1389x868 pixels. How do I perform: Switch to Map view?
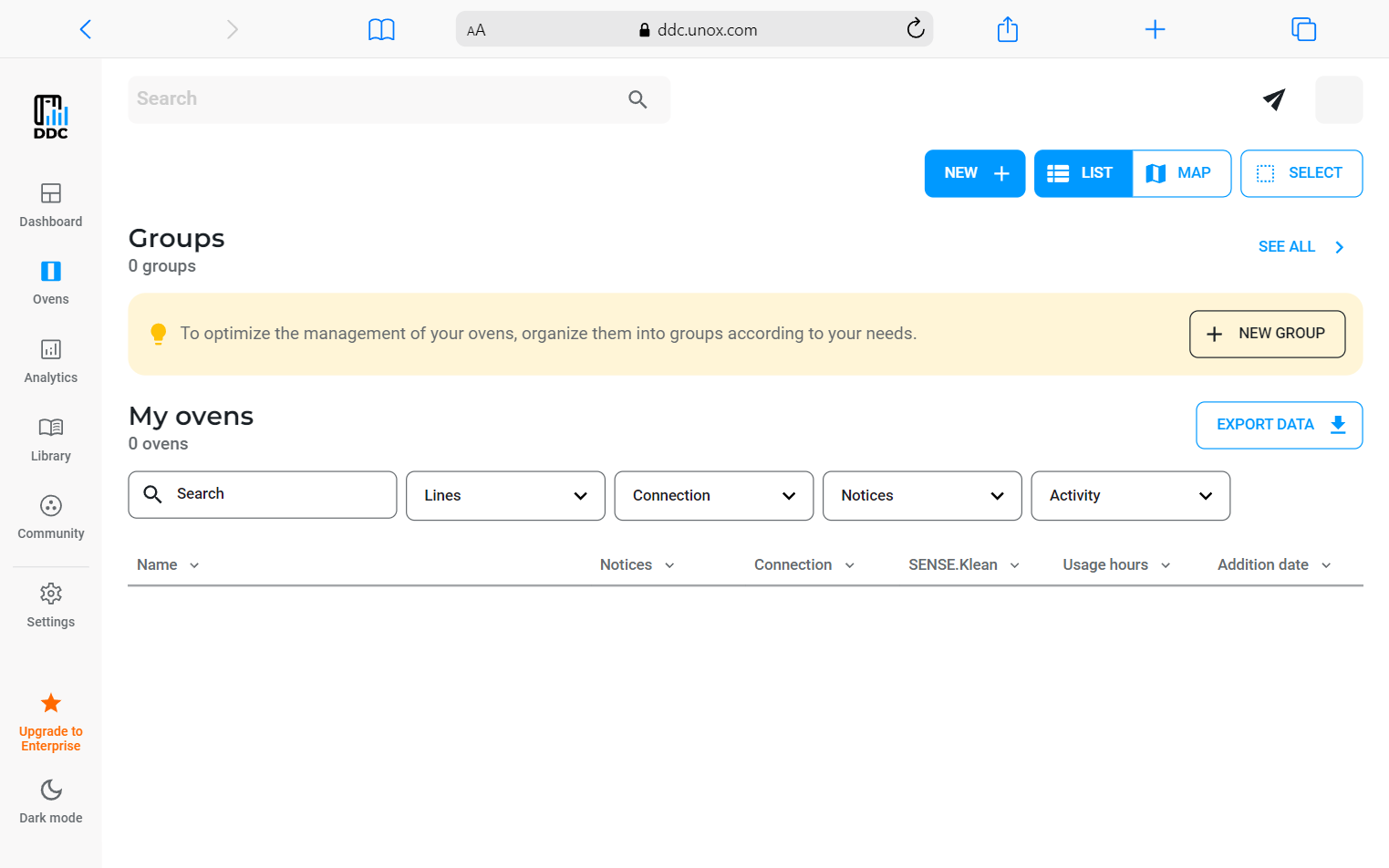click(x=1181, y=173)
